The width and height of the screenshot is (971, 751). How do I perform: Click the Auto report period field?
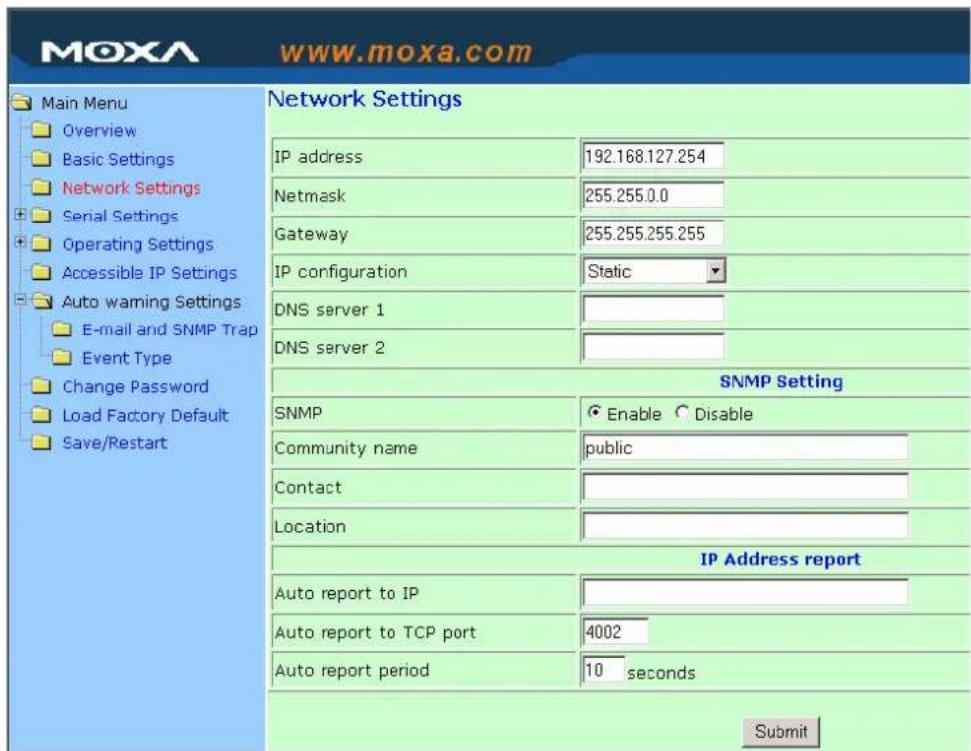[x=603, y=670]
